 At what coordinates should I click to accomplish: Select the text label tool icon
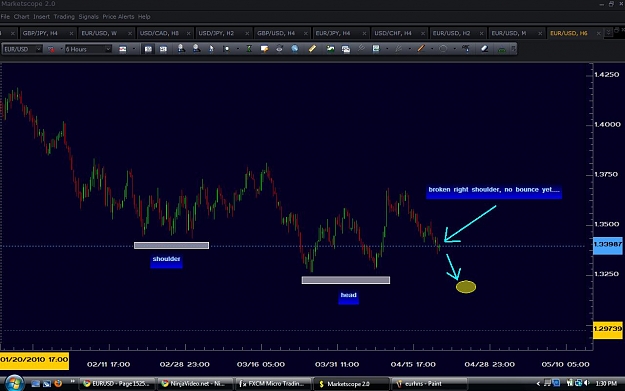point(466,49)
